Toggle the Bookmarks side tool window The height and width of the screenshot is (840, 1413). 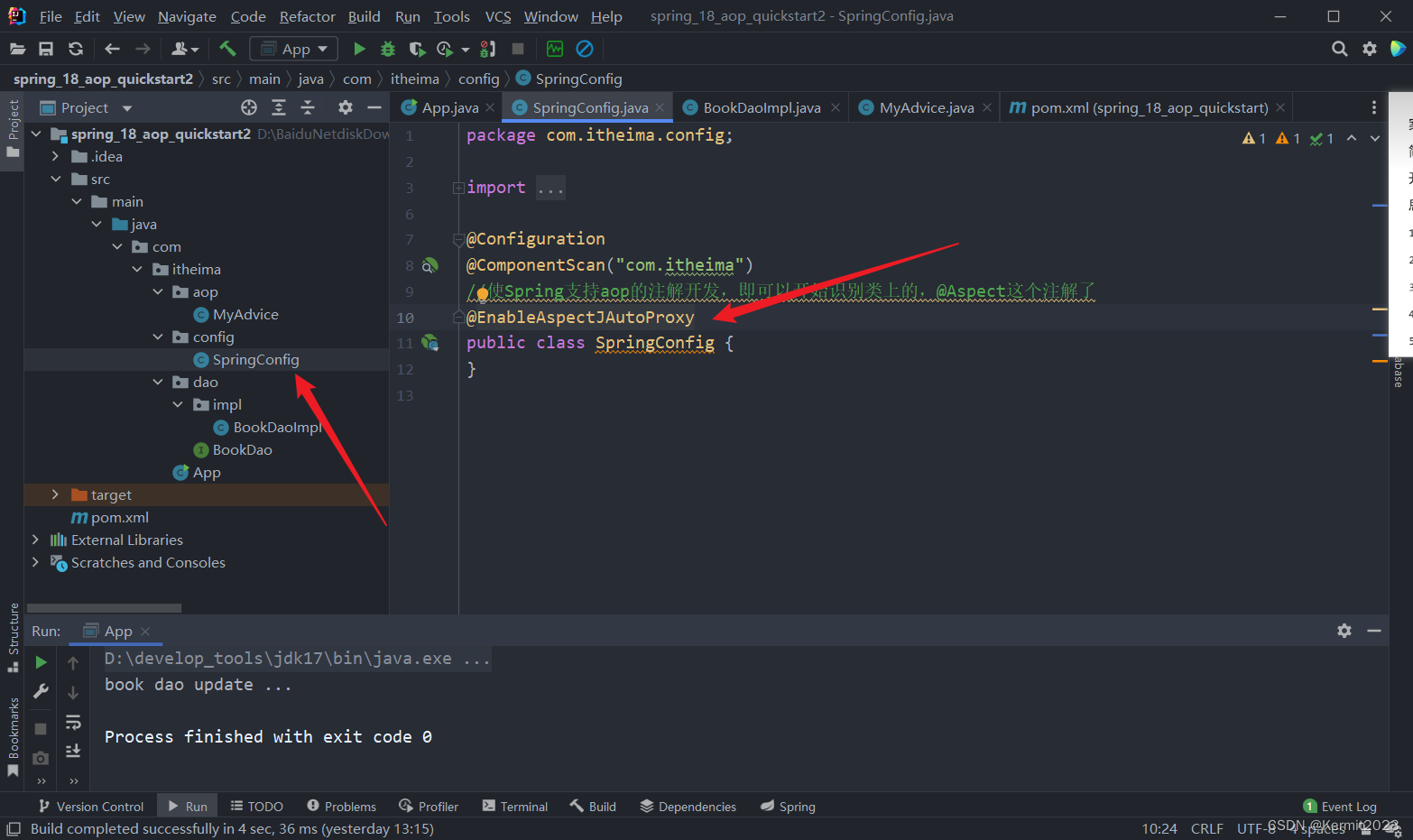pos(13,736)
